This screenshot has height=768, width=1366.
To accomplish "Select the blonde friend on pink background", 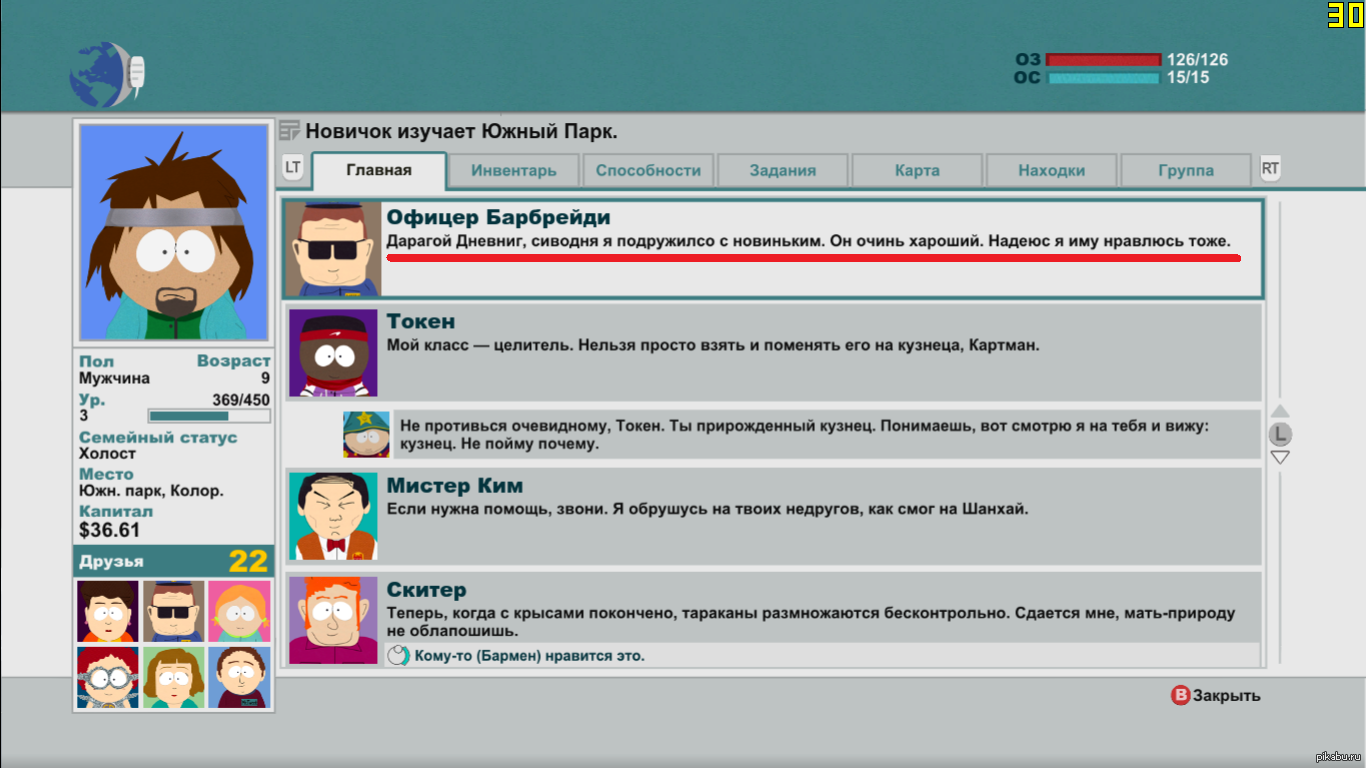I will (239, 611).
